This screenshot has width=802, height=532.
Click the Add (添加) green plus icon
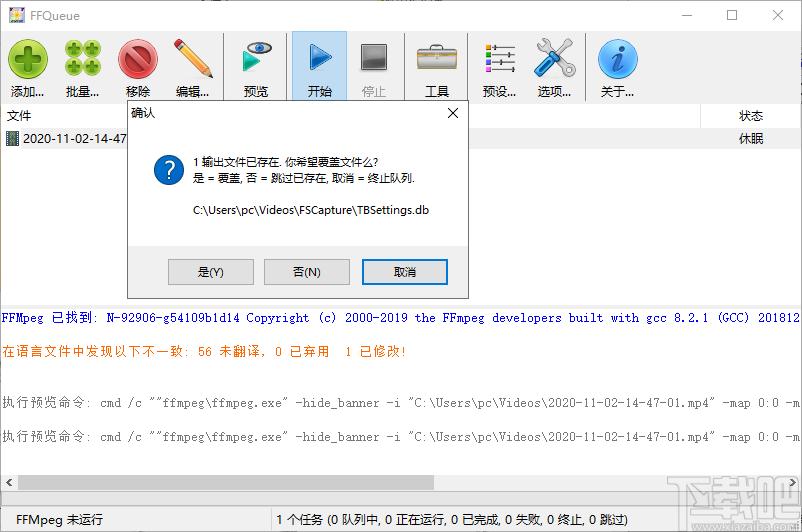click(x=28, y=59)
